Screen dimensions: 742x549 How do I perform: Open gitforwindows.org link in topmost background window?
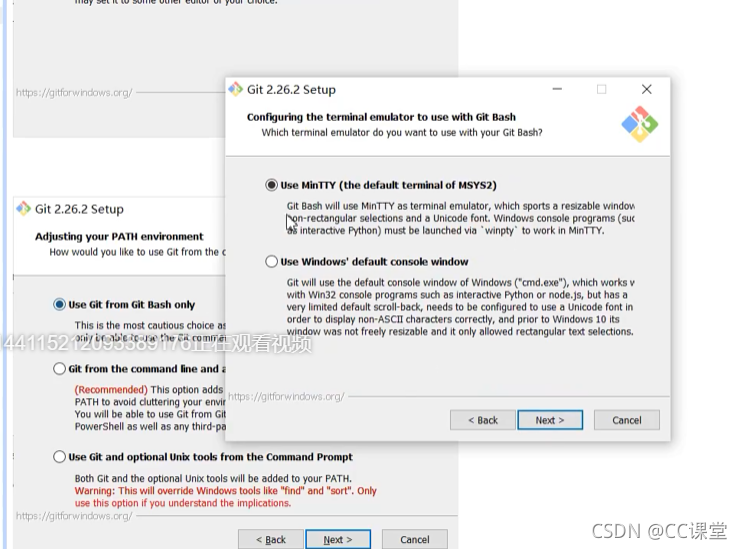(x=74, y=92)
